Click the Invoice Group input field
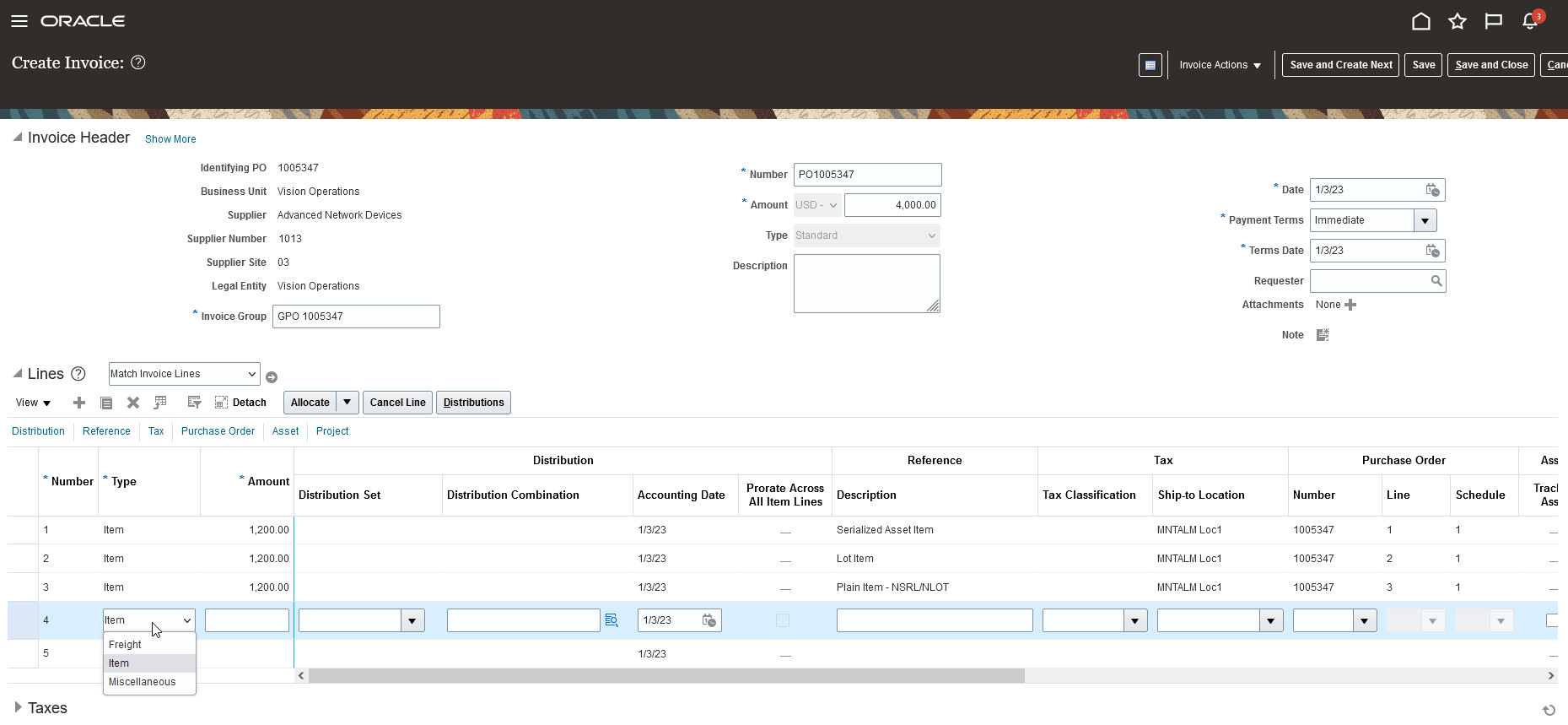The image size is (1568, 725). (x=356, y=317)
